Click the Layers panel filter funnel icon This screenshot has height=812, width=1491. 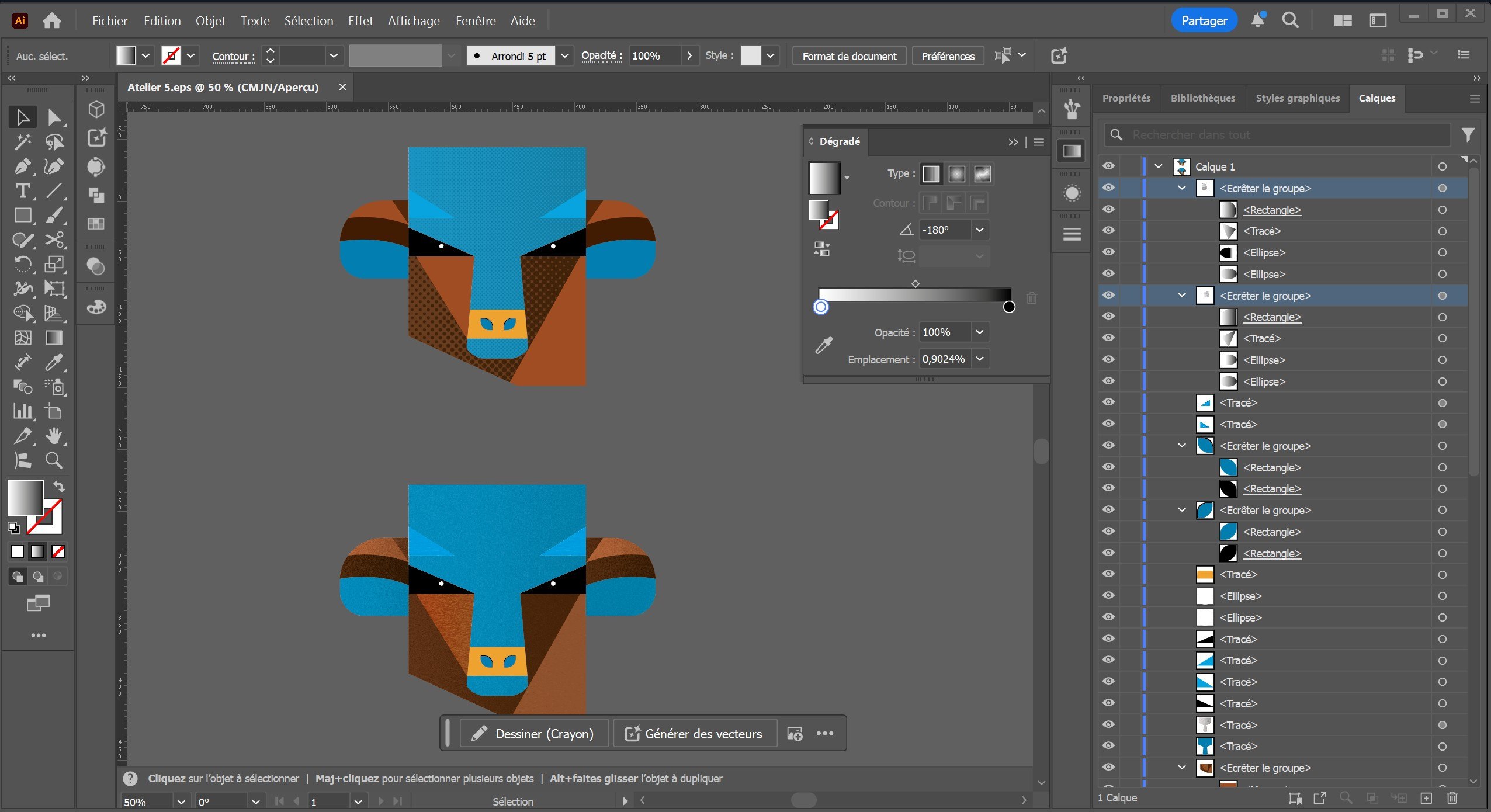1468,135
